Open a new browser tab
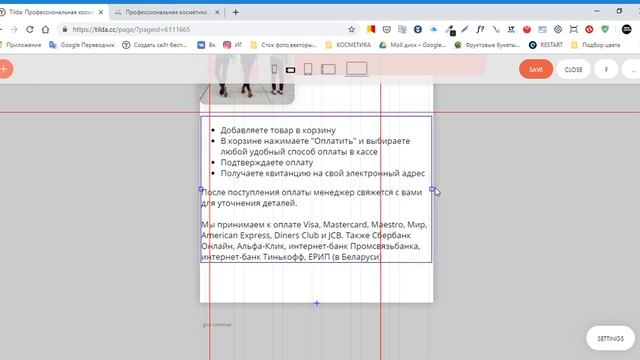This screenshot has height=360, width=640. click(236, 12)
